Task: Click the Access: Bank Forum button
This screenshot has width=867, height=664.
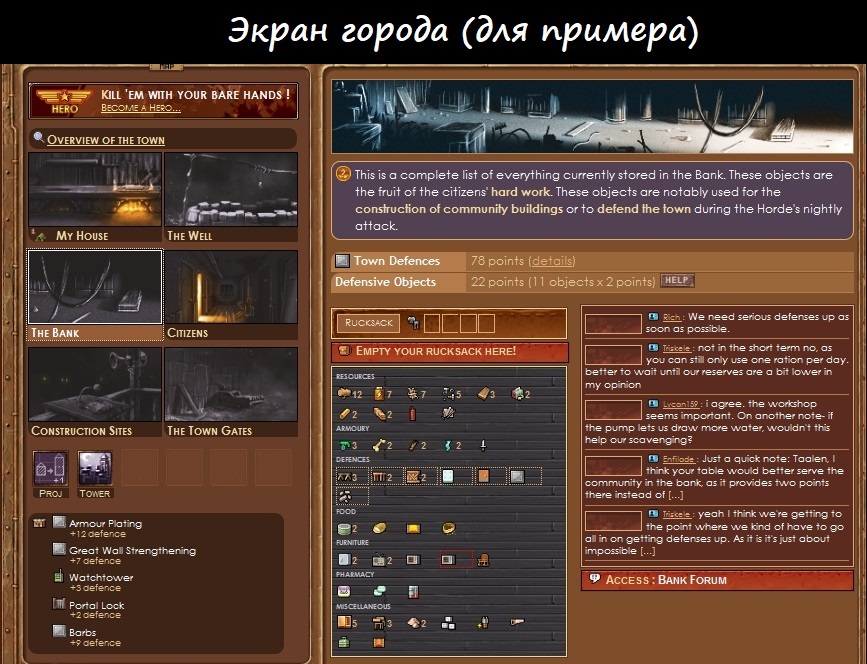Action: click(717, 581)
